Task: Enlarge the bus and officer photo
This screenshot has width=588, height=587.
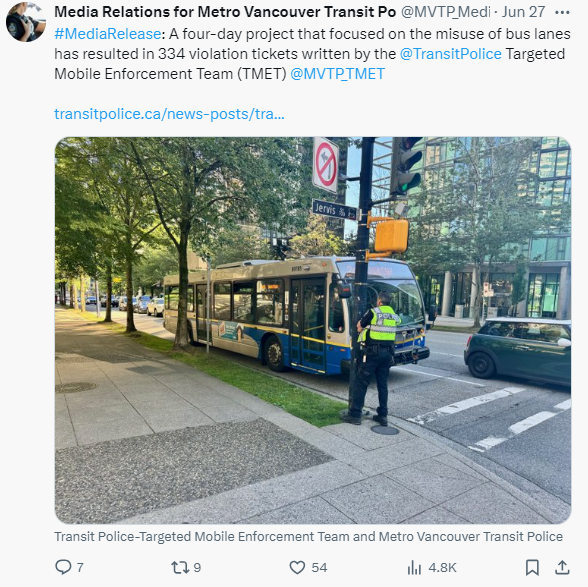Action: point(313,330)
